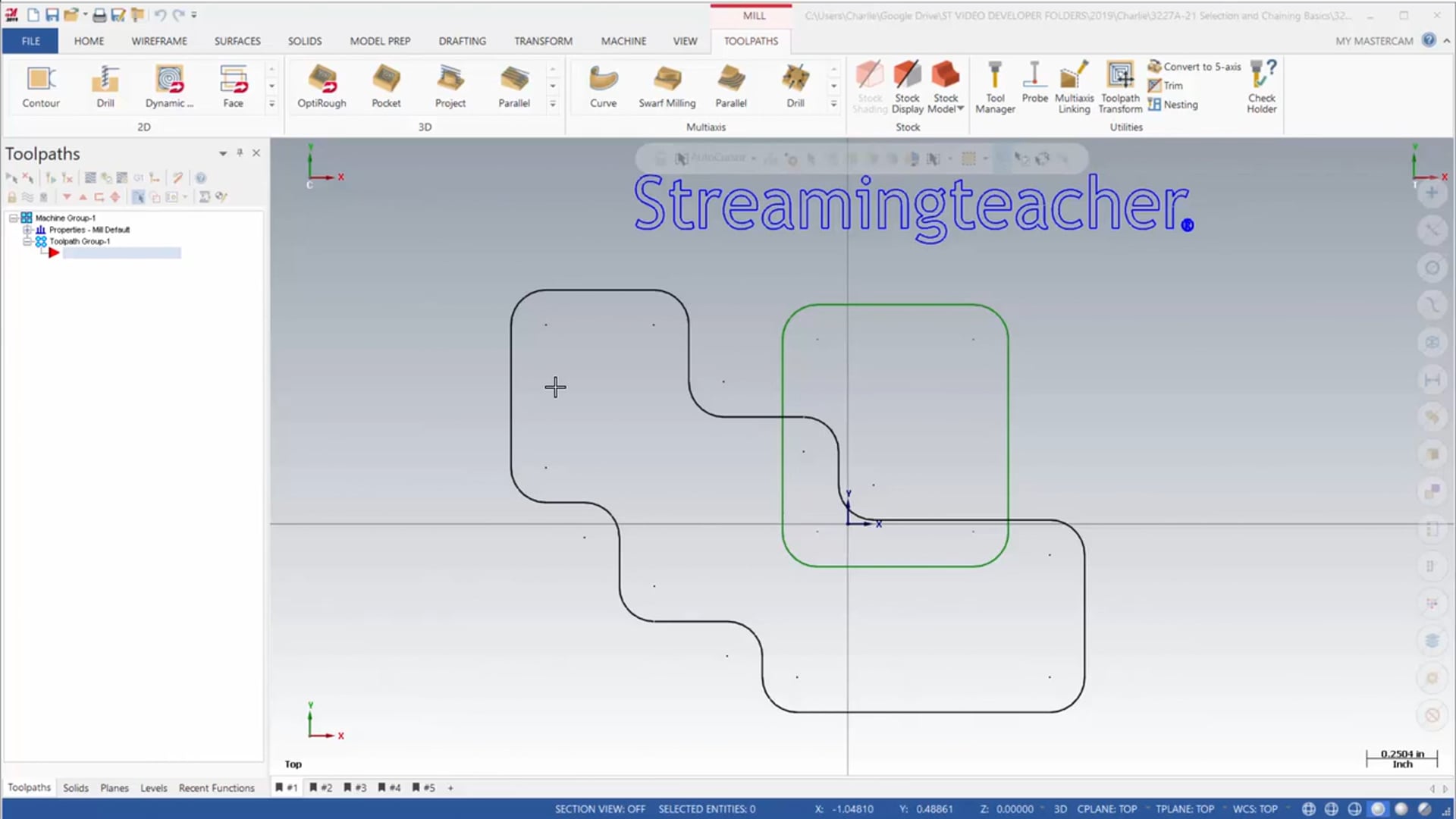Screen dimensions: 1456x819
Task: Open Multiaxis Linking
Action: coord(1074,87)
